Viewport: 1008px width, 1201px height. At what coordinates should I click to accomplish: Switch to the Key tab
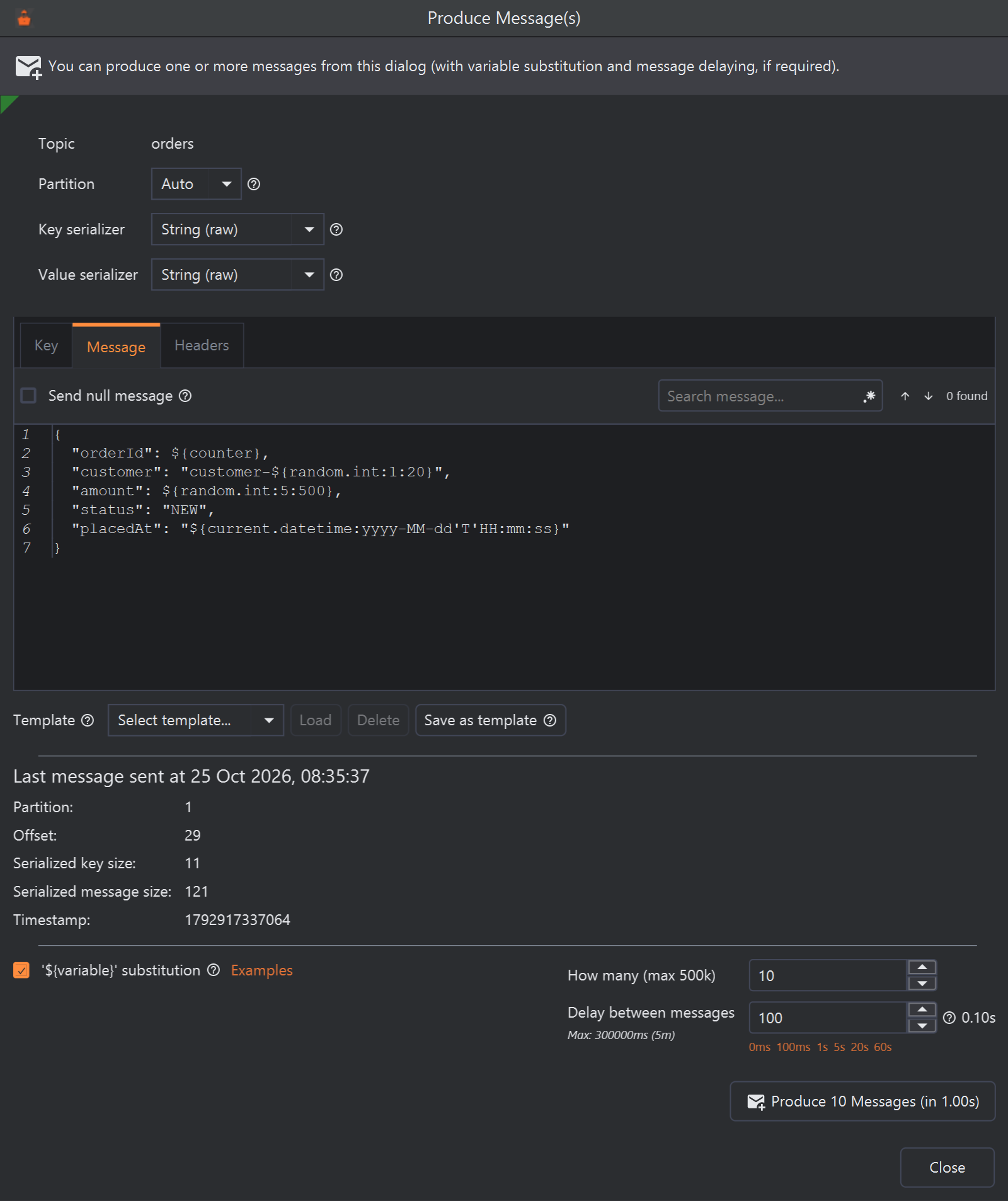pos(46,345)
